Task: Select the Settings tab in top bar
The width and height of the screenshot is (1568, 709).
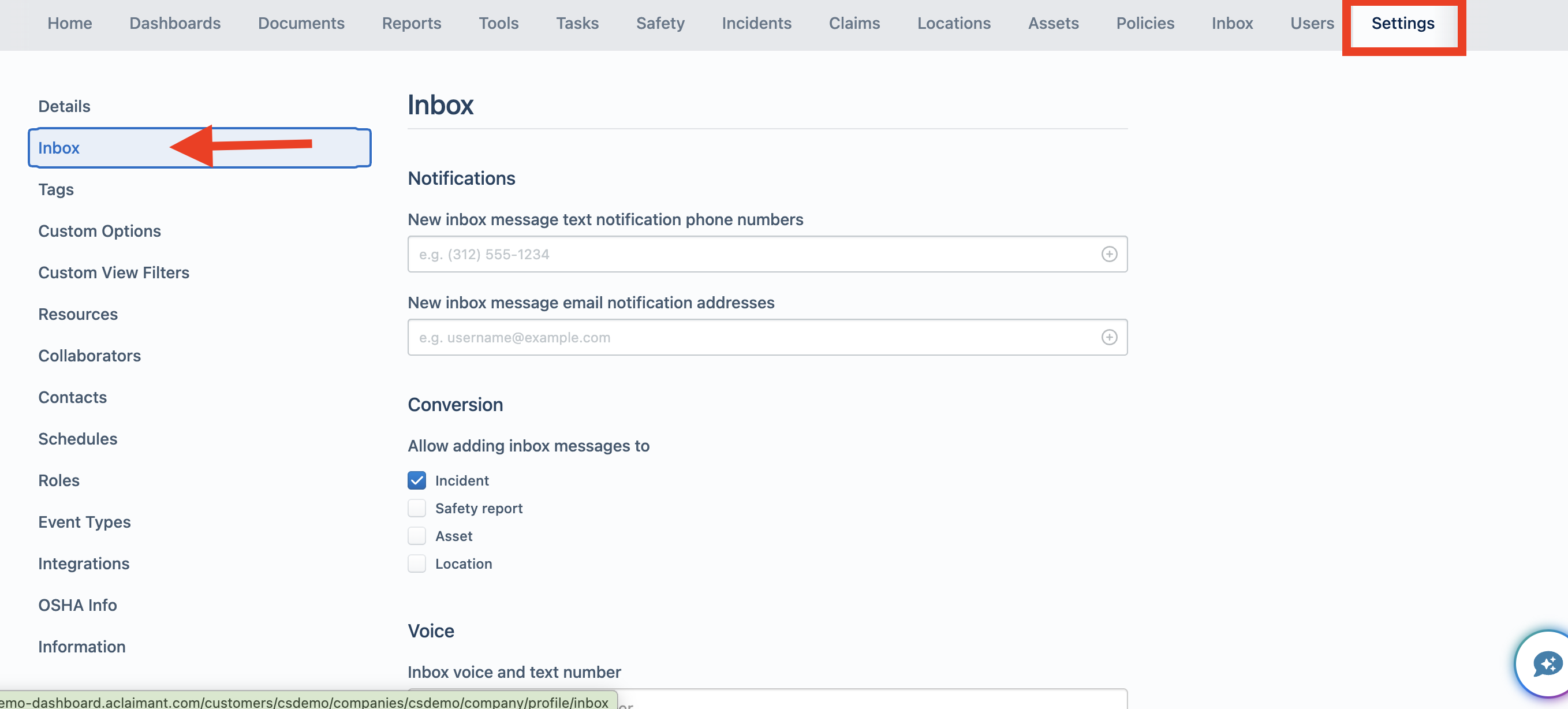Action: (1402, 23)
